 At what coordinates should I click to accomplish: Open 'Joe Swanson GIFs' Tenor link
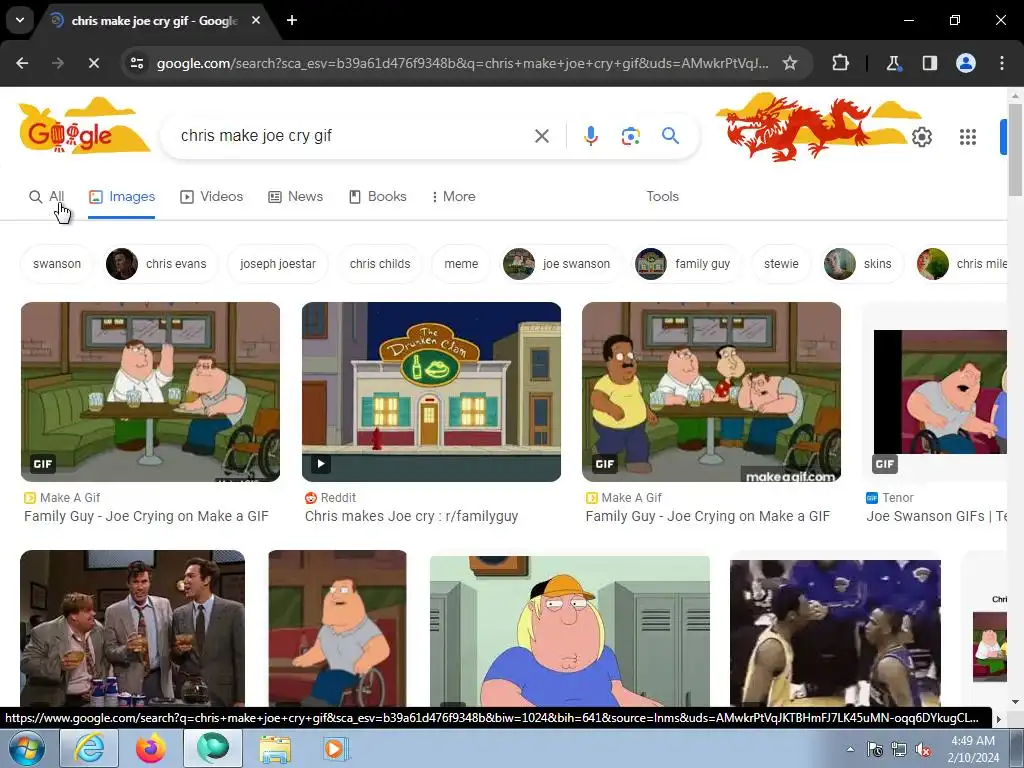(936, 516)
